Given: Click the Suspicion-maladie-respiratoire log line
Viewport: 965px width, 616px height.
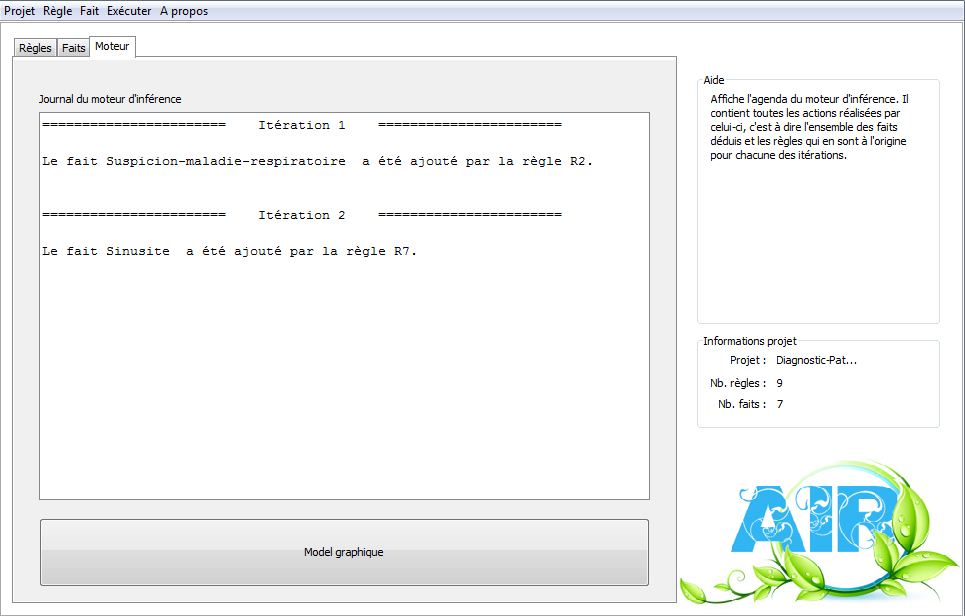Looking at the screenshot, I should point(318,162).
